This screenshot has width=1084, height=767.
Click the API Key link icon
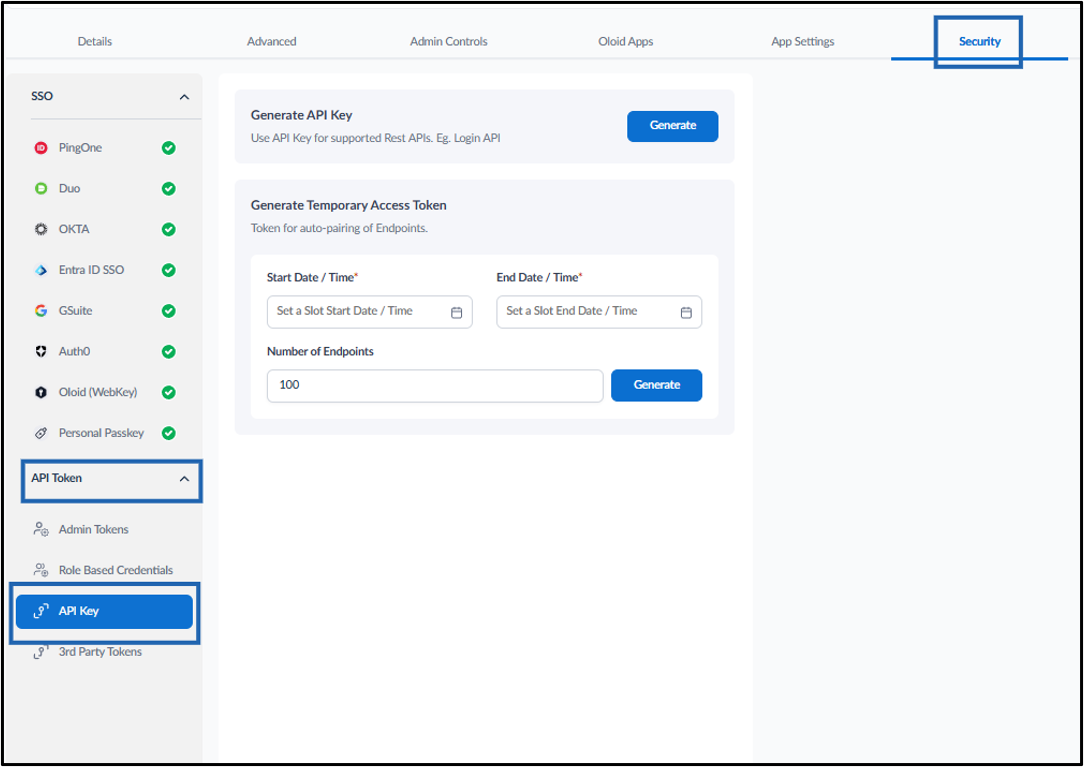[x=41, y=611]
